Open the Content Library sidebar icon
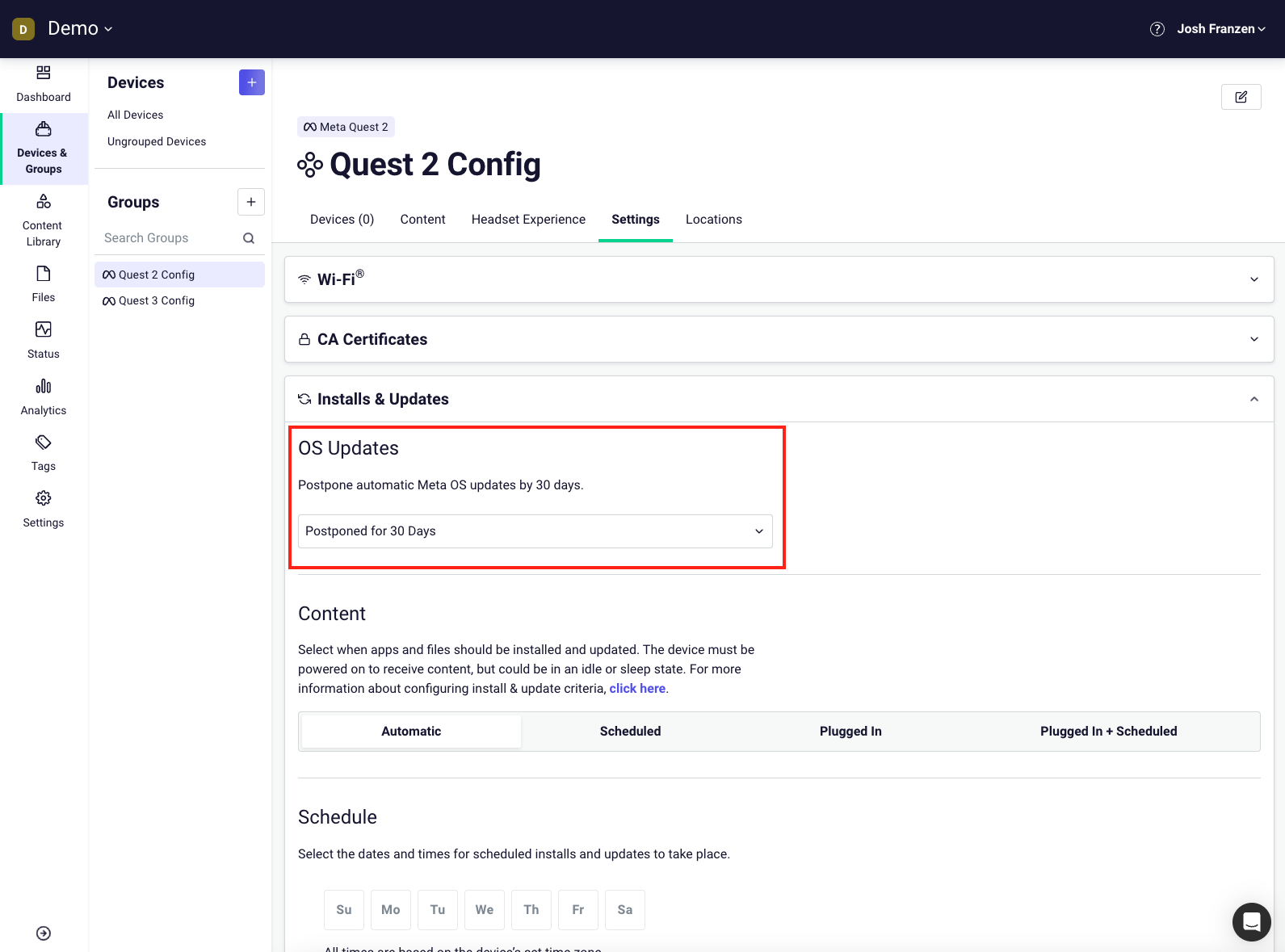Screen dimensions: 1285x952 point(44,201)
